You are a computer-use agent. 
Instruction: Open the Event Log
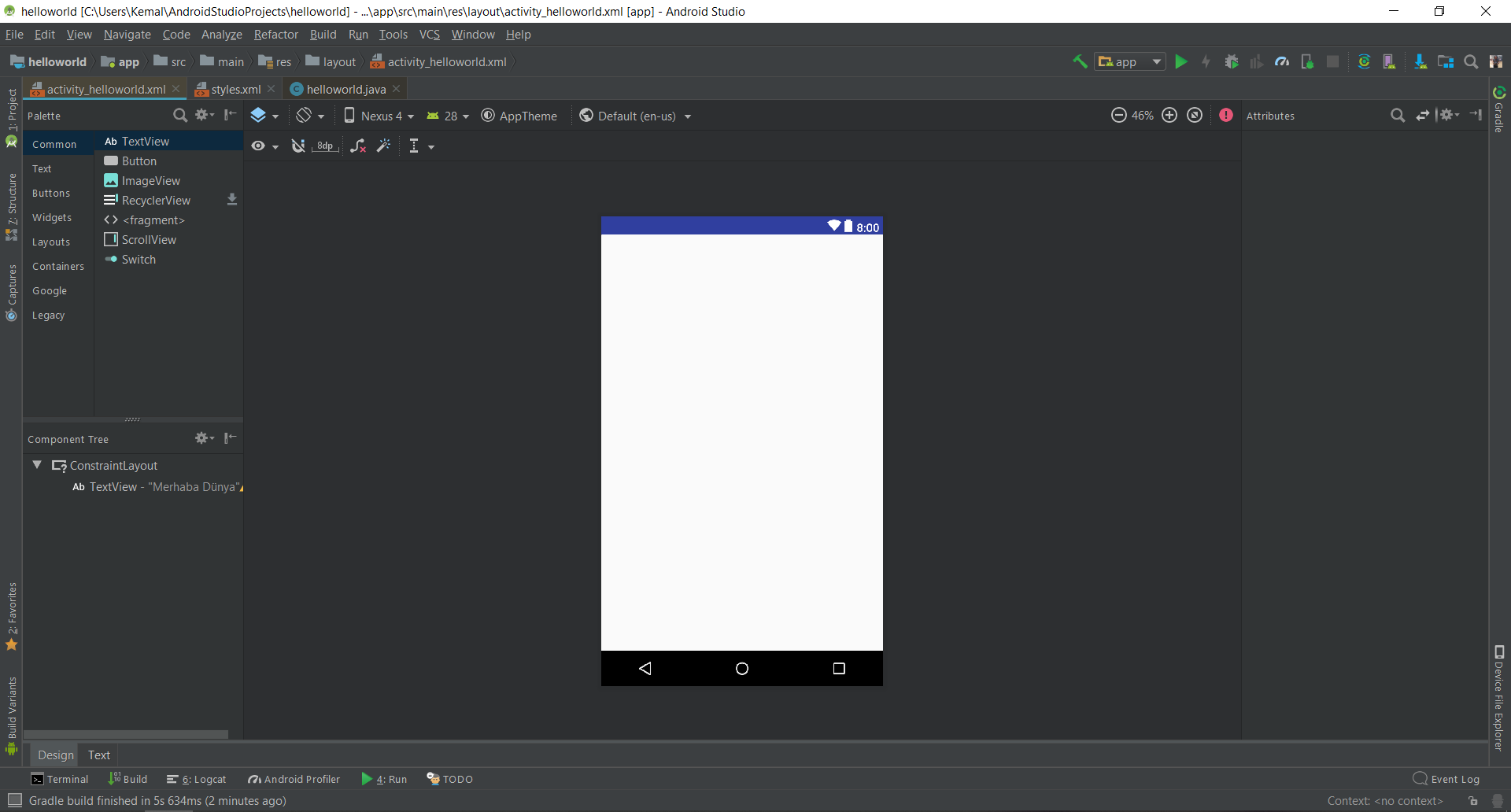coord(1446,779)
